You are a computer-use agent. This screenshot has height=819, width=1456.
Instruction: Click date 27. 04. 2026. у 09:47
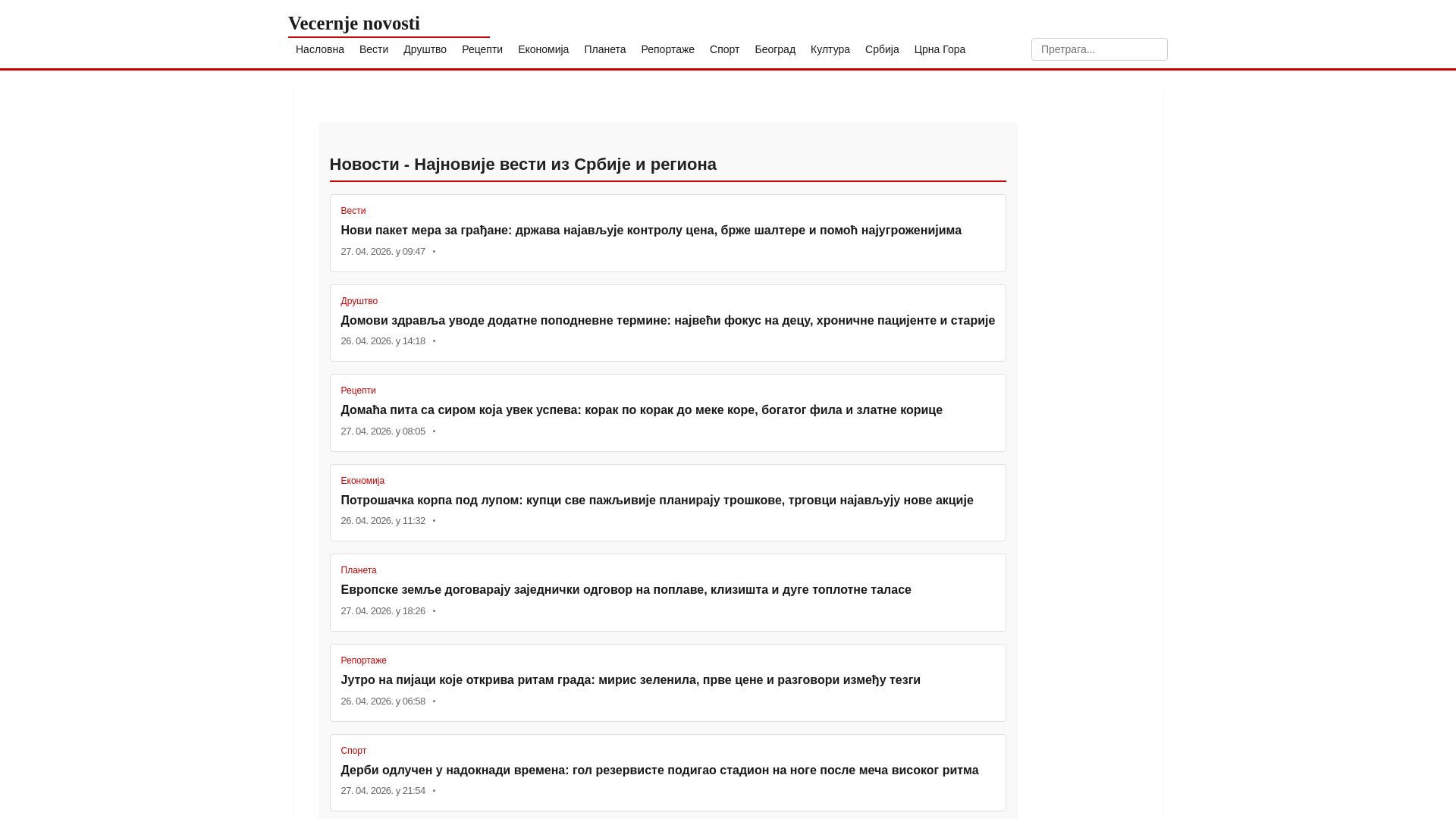(x=383, y=252)
